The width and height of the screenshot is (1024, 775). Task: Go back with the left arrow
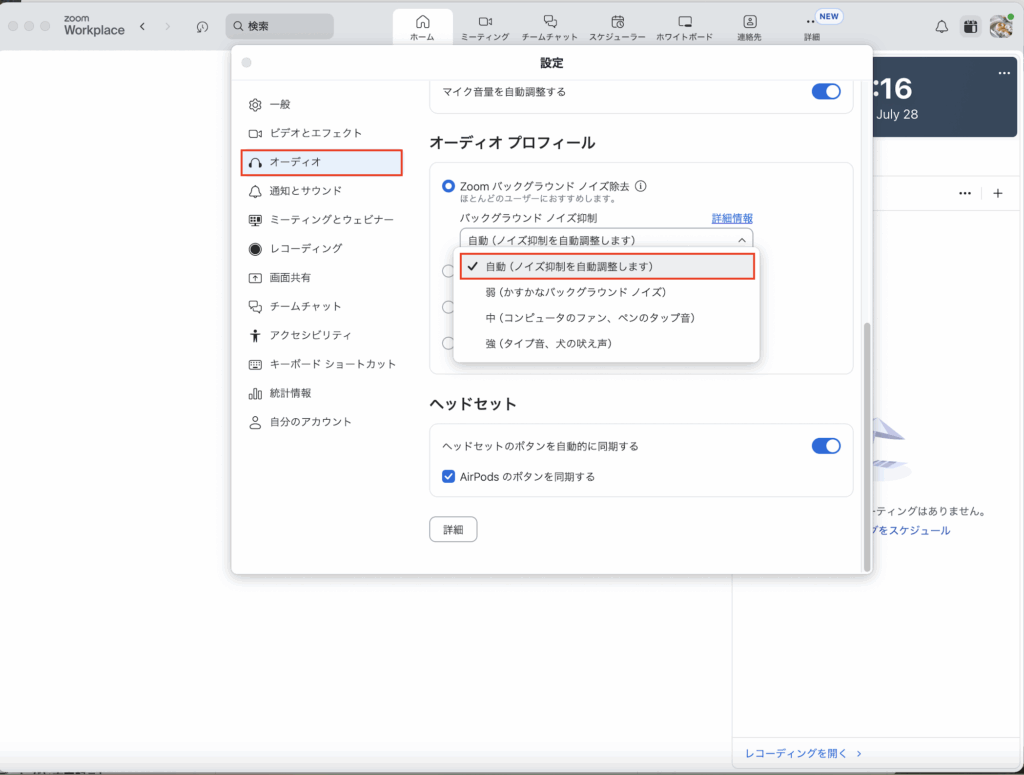point(142,26)
